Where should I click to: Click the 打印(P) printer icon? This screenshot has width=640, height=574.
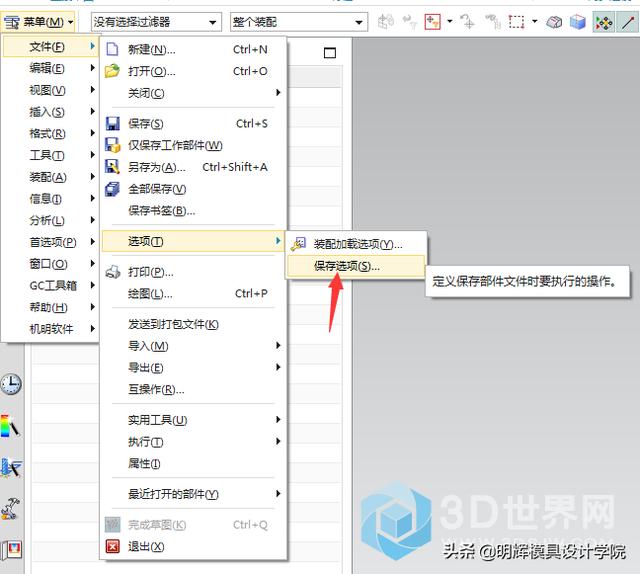113,272
